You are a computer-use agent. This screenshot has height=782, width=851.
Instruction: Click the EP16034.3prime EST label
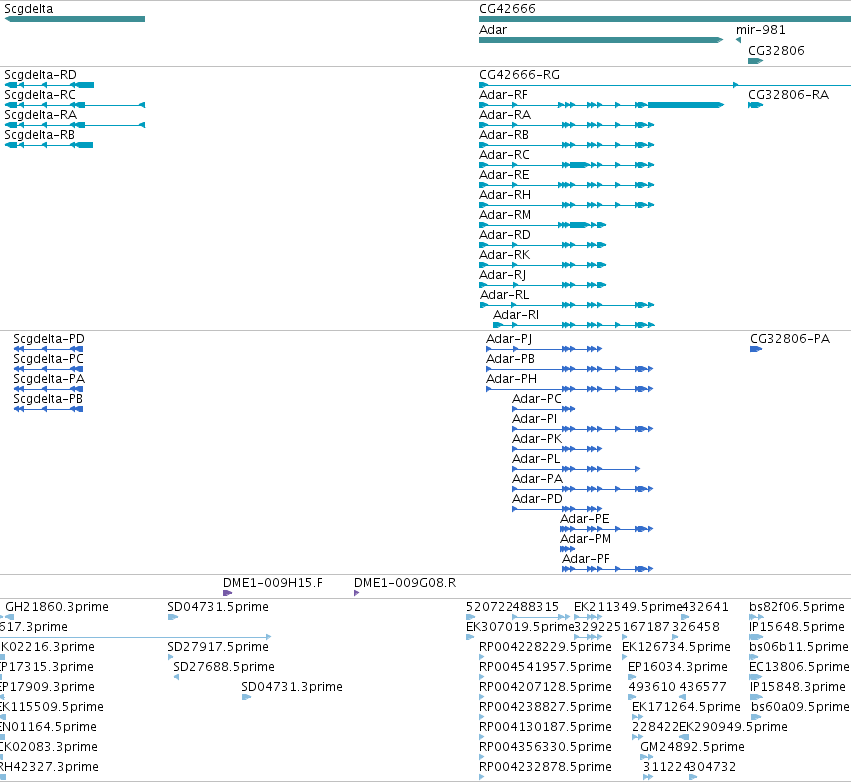678,667
